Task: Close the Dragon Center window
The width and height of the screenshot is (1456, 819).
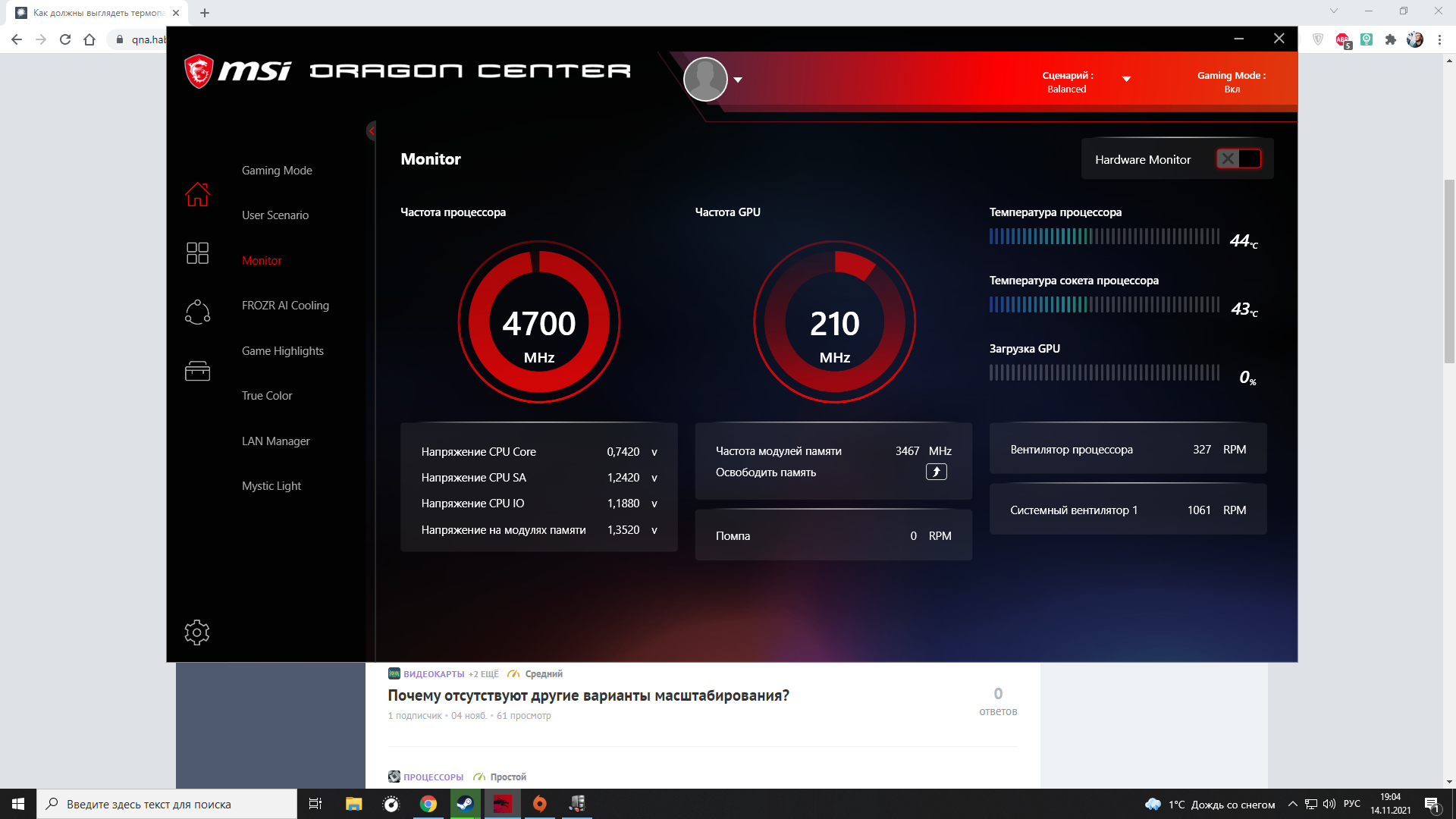Action: 1279,39
